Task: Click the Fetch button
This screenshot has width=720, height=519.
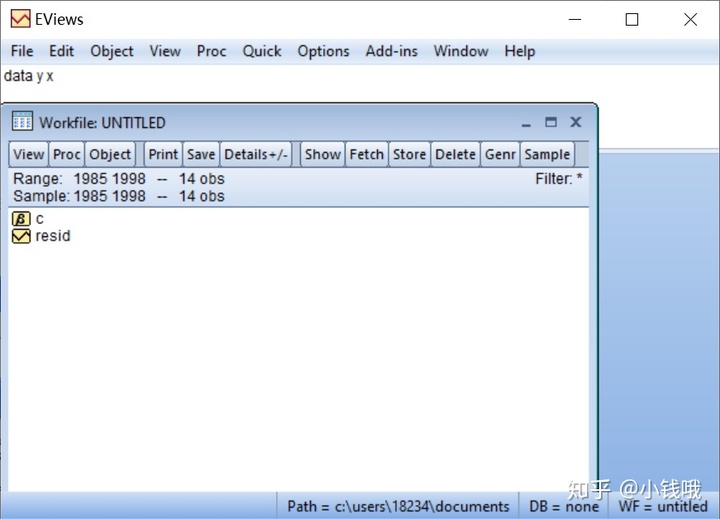Action: [x=366, y=154]
